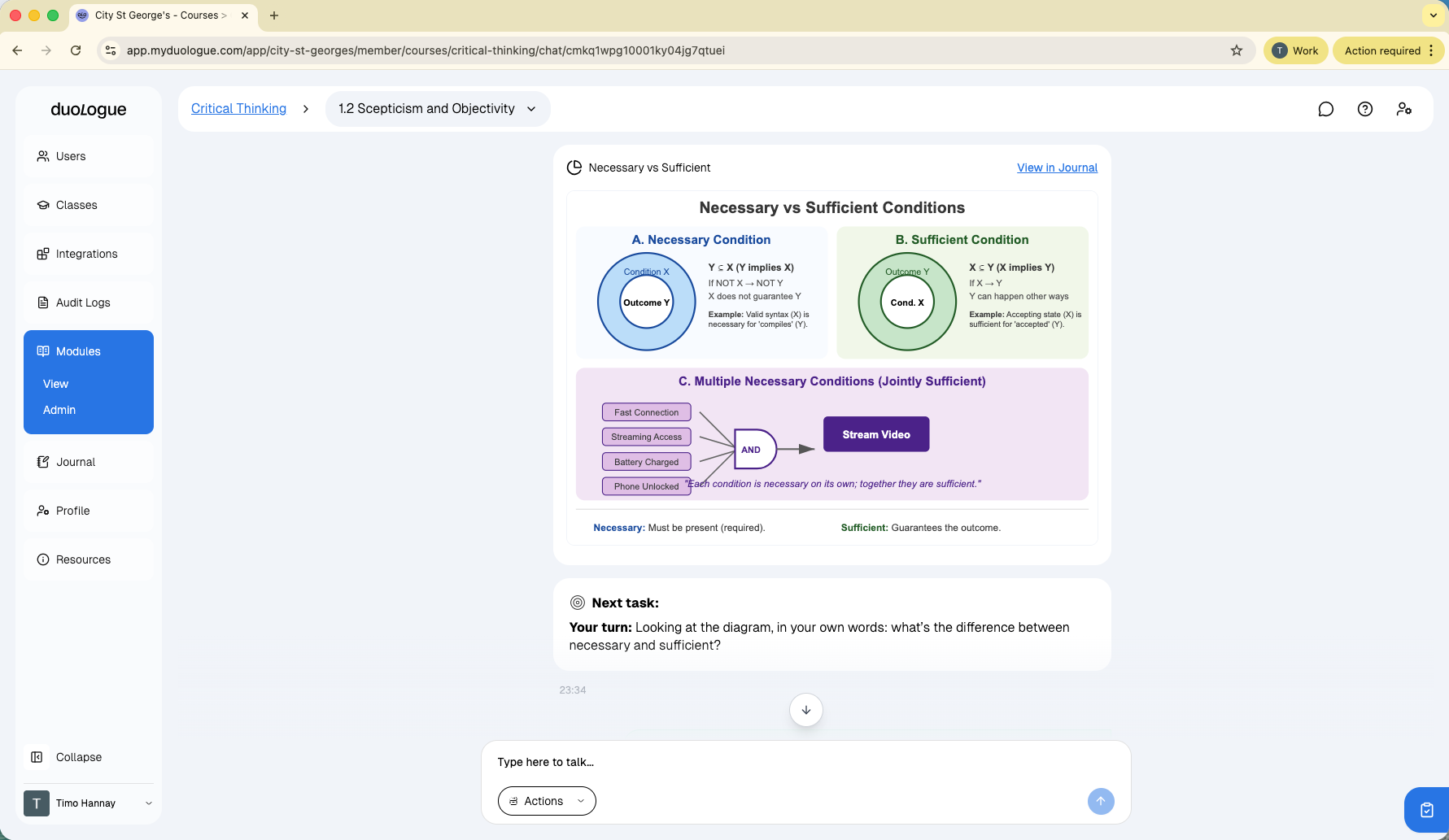Click the browser address bar URL
The image size is (1449, 840).
[x=426, y=50]
